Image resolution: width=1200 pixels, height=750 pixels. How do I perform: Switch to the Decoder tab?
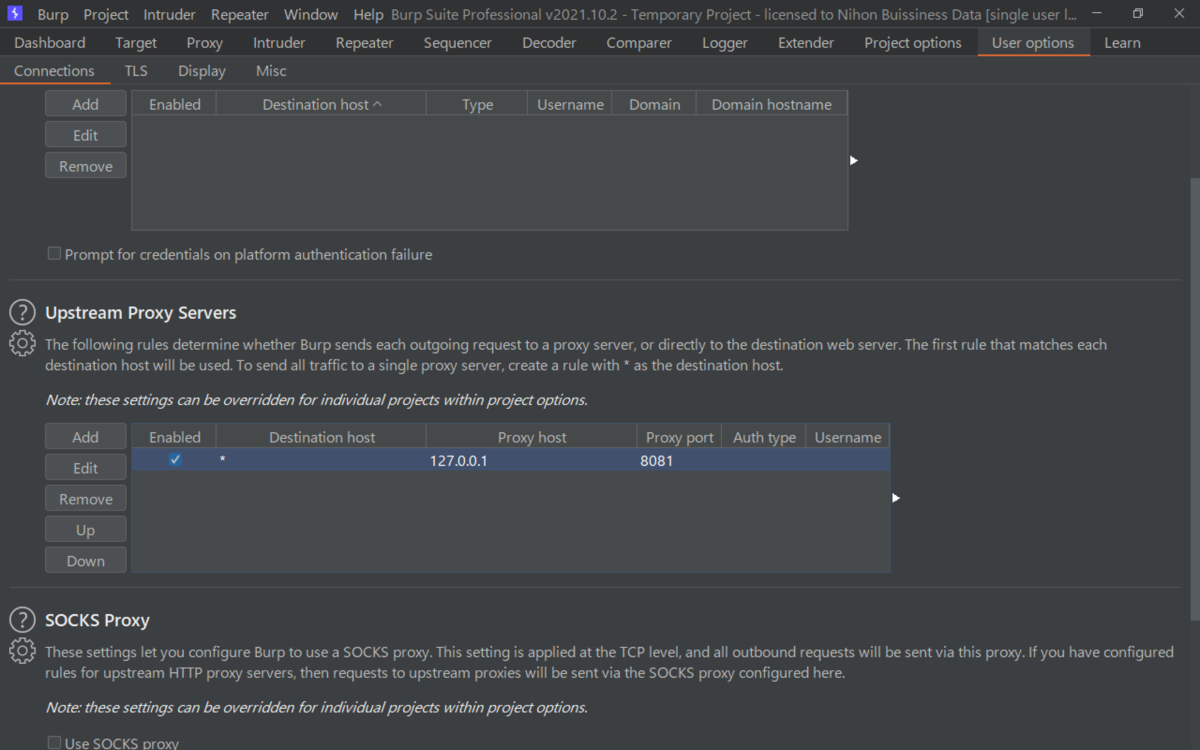tap(550, 43)
